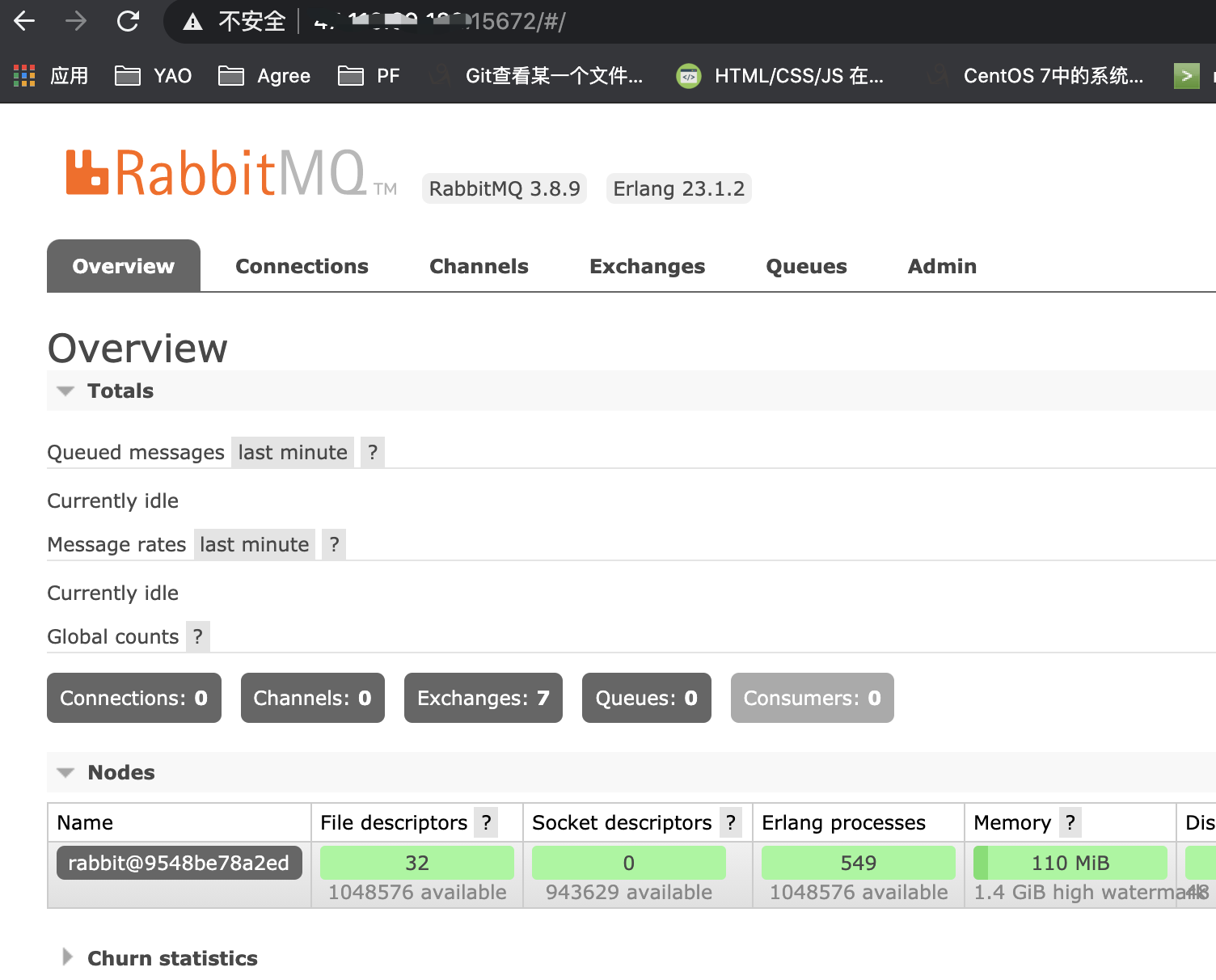This screenshot has height=980, width=1216.
Task: Switch to the Exchanges tab
Action: [x=647, y=266]
